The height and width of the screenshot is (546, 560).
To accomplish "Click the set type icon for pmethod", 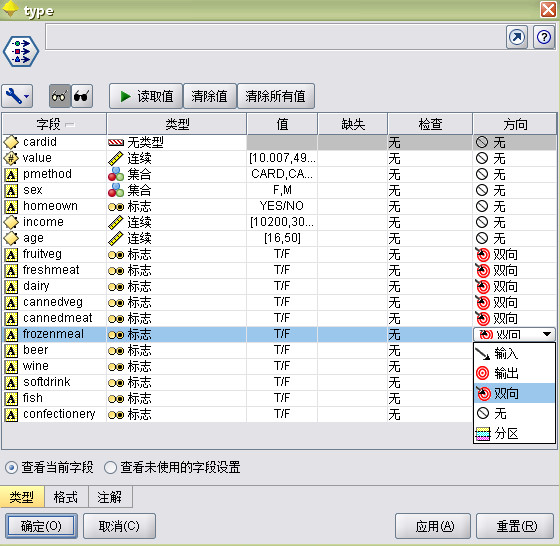I will 116,174.
